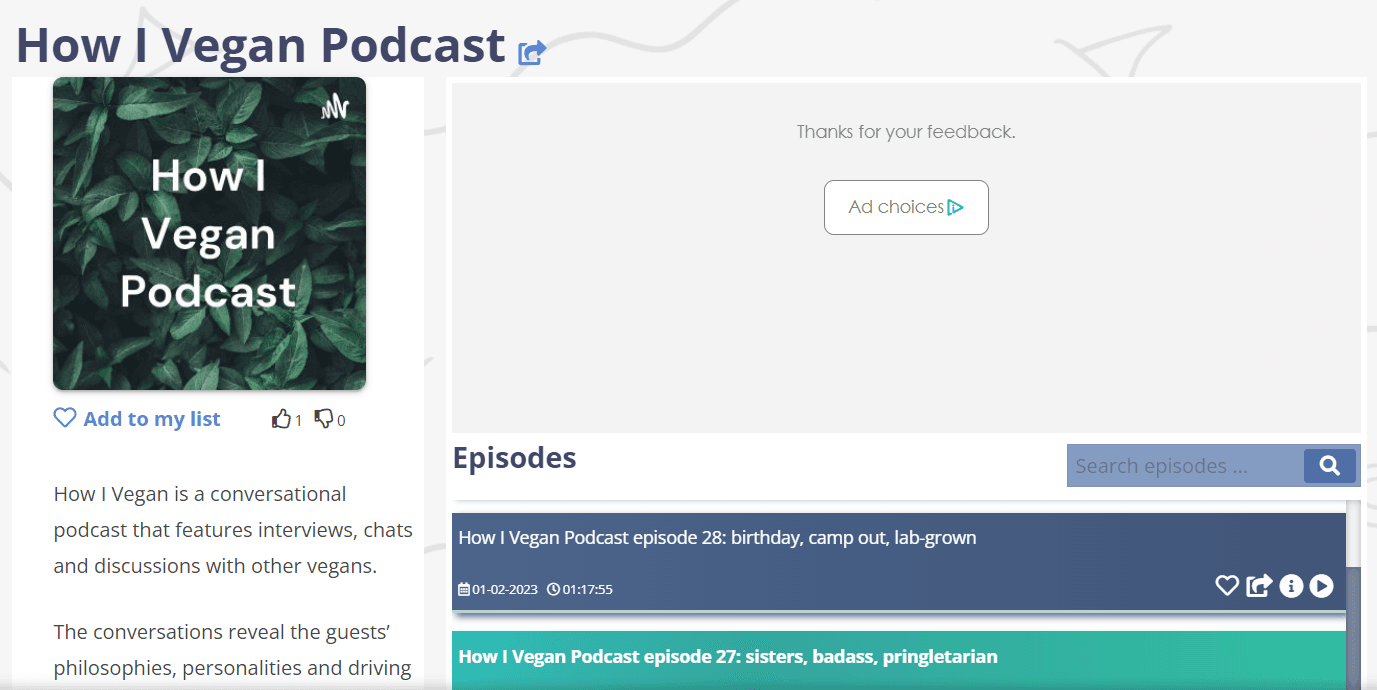
Task: Click the Ad choices button
Action: point(906,207)
